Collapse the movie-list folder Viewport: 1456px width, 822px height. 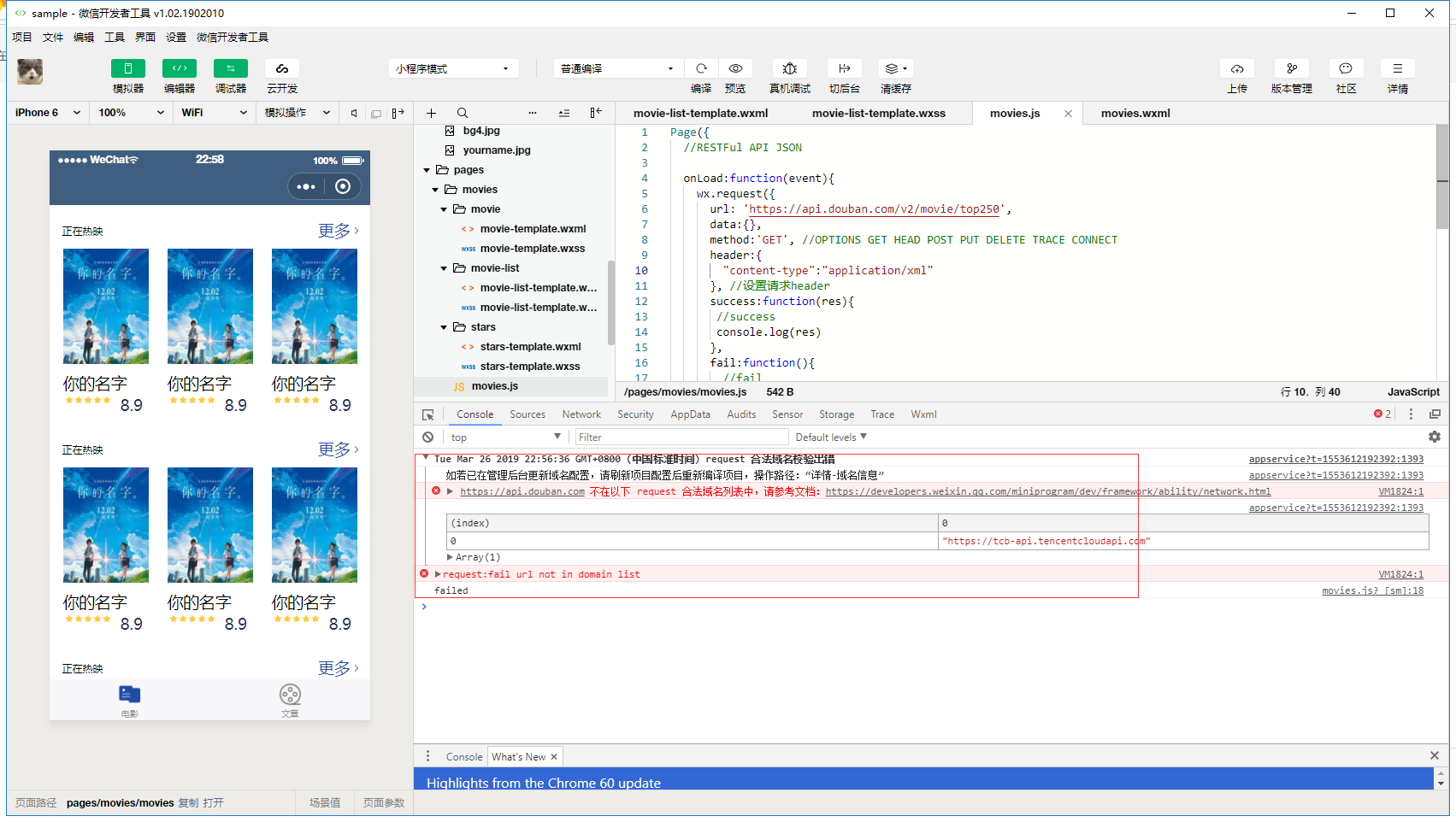coord(444,268)
